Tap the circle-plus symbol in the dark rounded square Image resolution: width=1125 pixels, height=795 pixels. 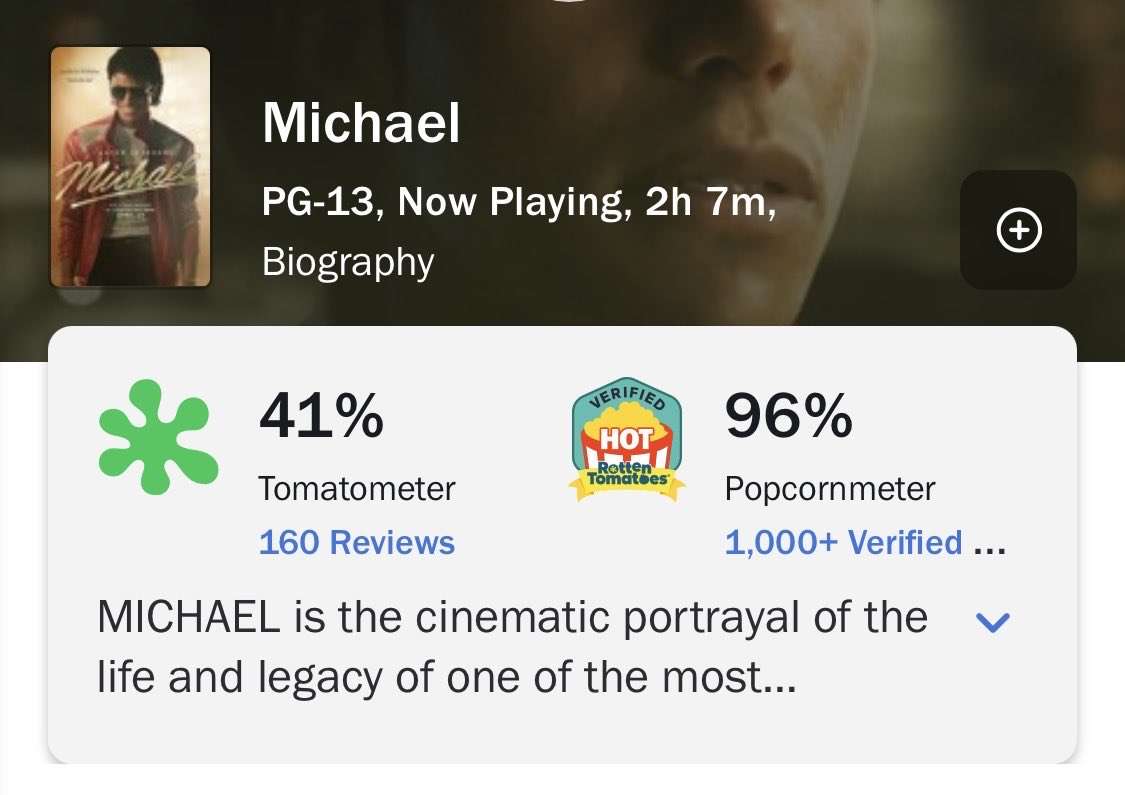pos(1017,229)
